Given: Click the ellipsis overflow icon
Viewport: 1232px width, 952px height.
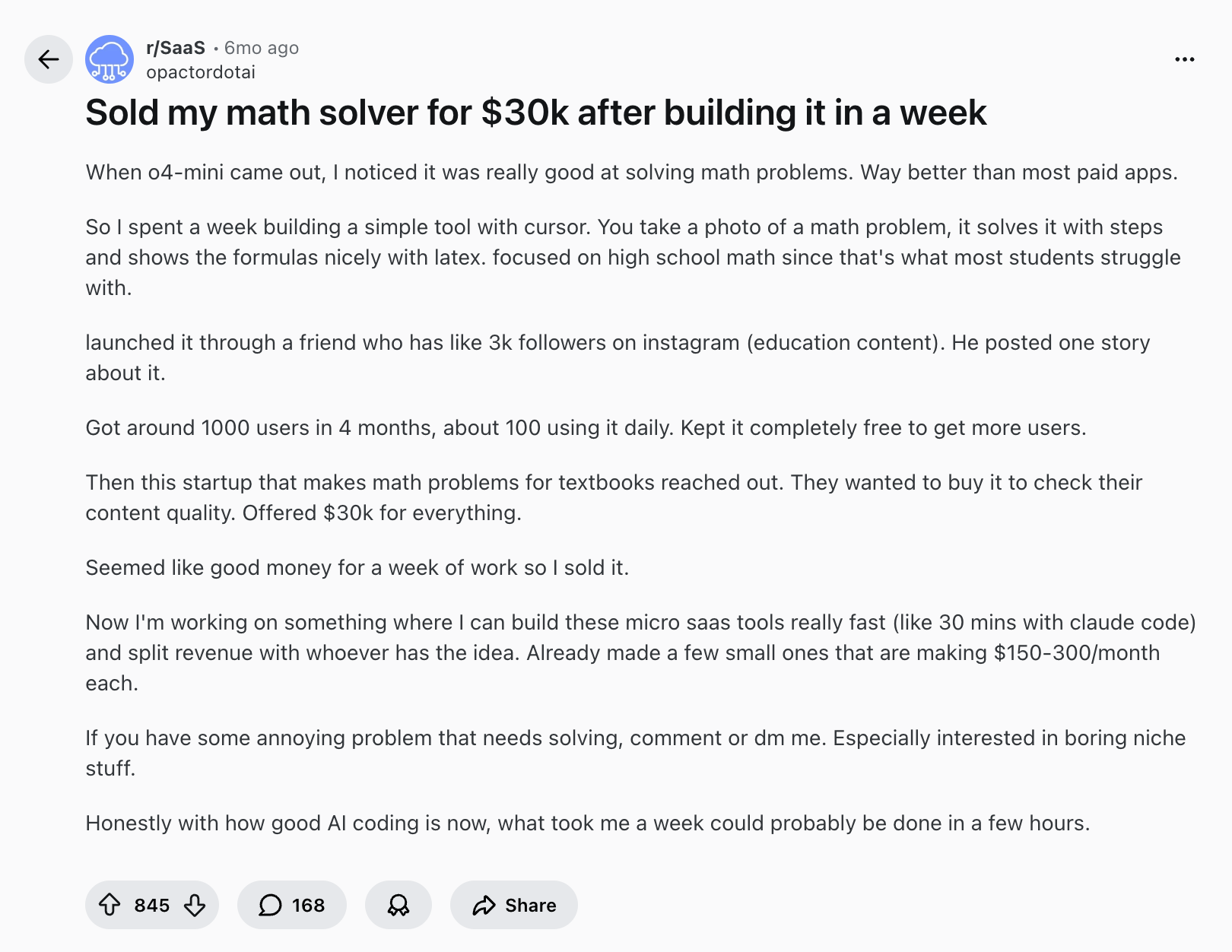Looking at the screenshot, I should 1186,59.
